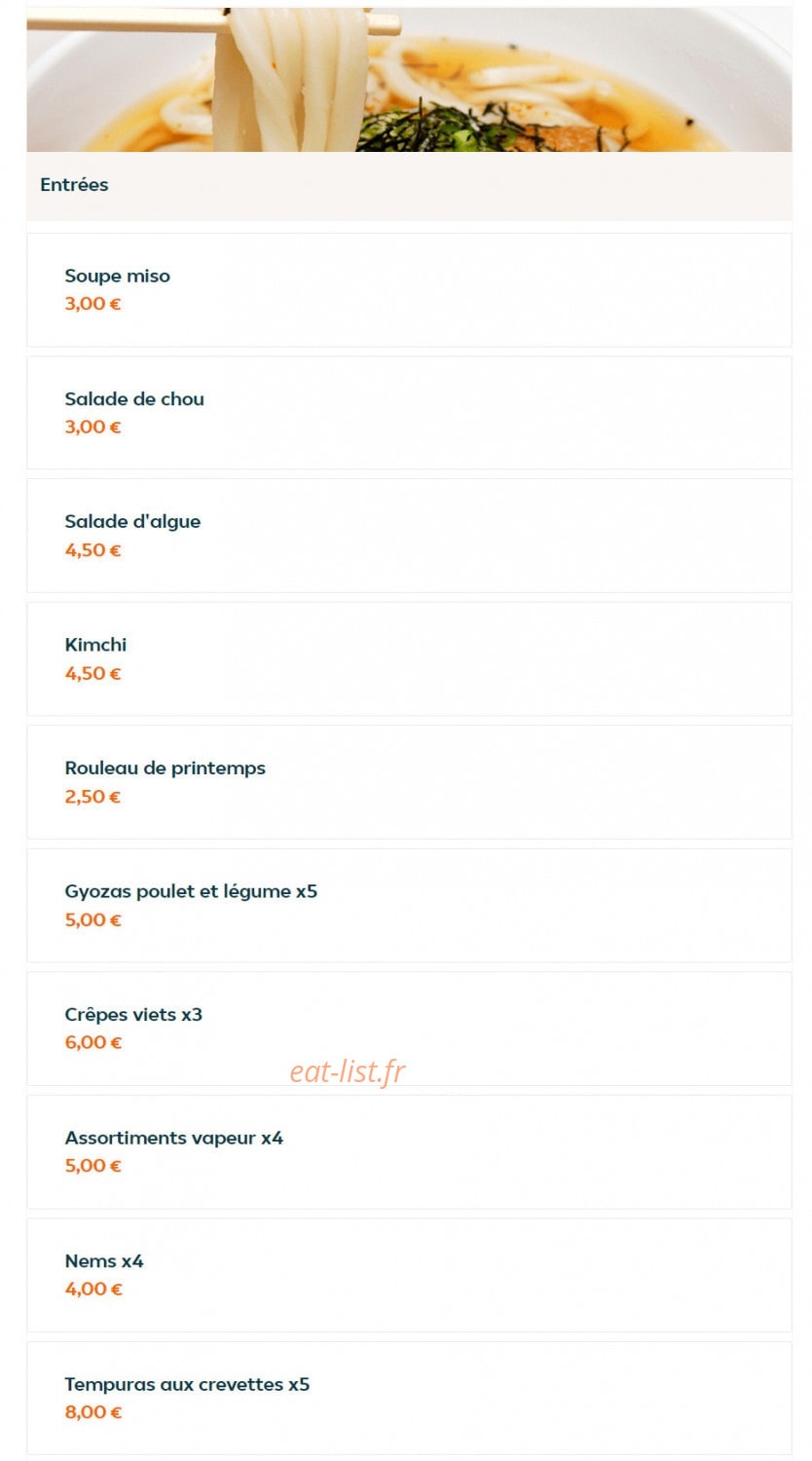Click the udon noodle banner image
The height and width of the screenshot is (1461, 812).
coord(409,79)
